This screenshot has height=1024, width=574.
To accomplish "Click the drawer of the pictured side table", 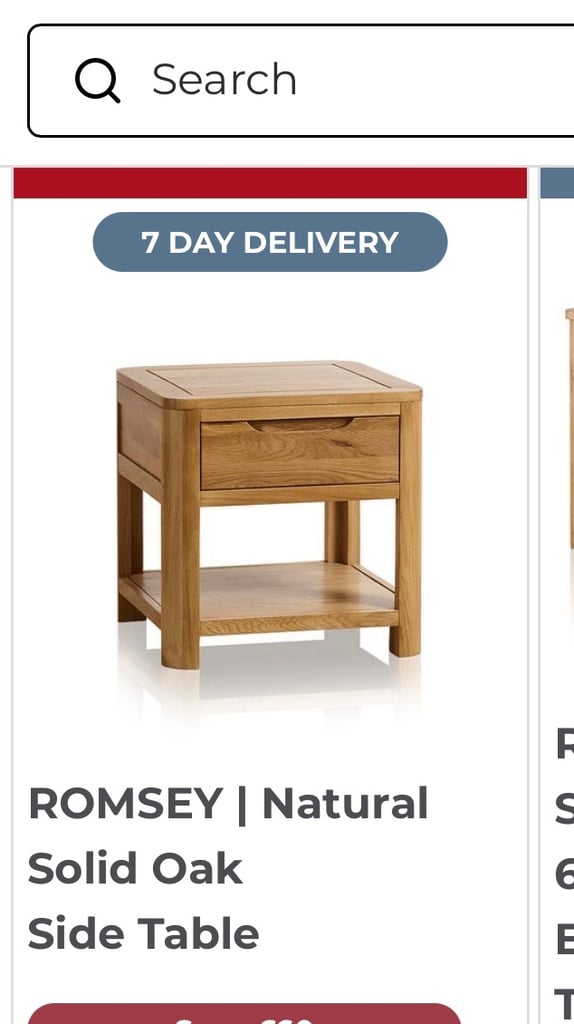I will coord(300,453).
